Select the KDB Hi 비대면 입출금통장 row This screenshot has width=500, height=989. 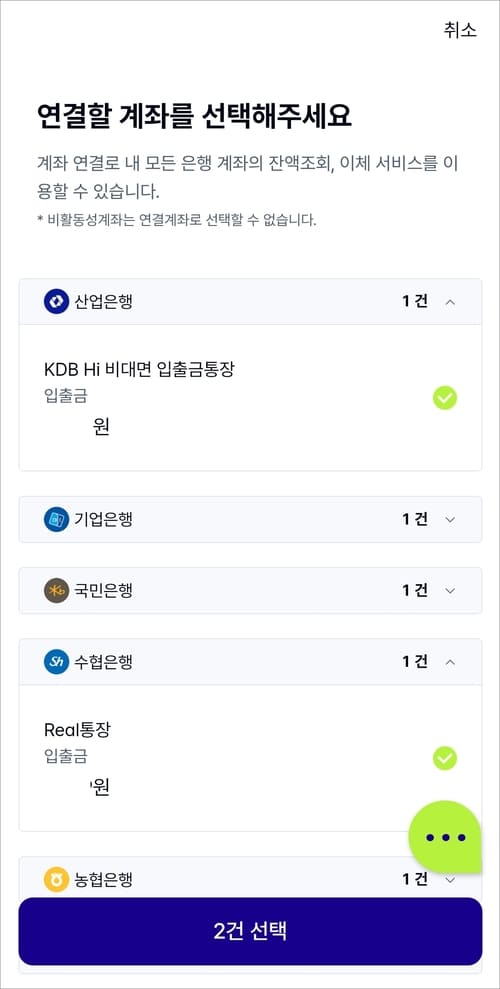pos(250,398)
